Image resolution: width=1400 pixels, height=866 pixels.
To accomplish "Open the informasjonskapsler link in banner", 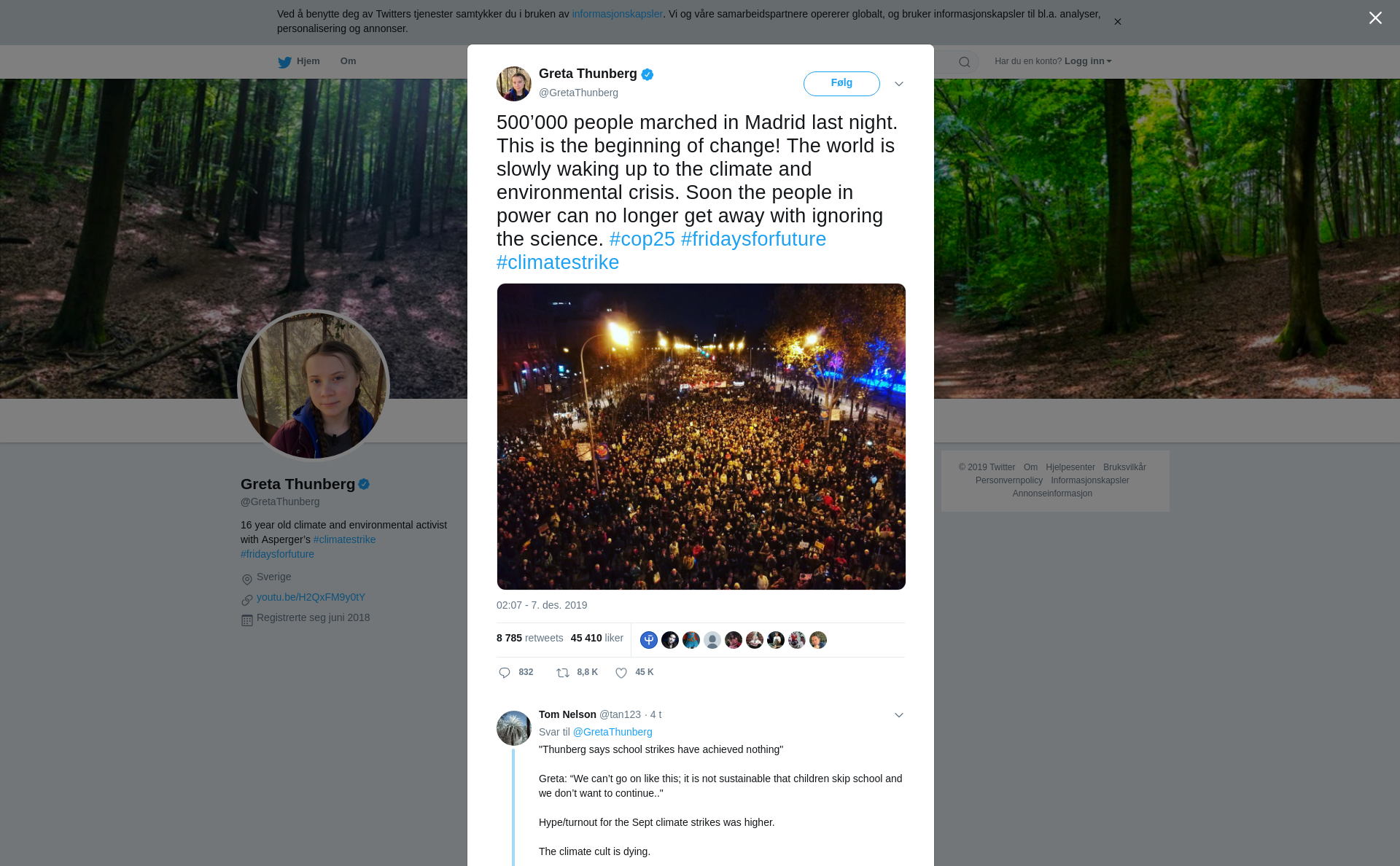I will (x=617, y=14).
